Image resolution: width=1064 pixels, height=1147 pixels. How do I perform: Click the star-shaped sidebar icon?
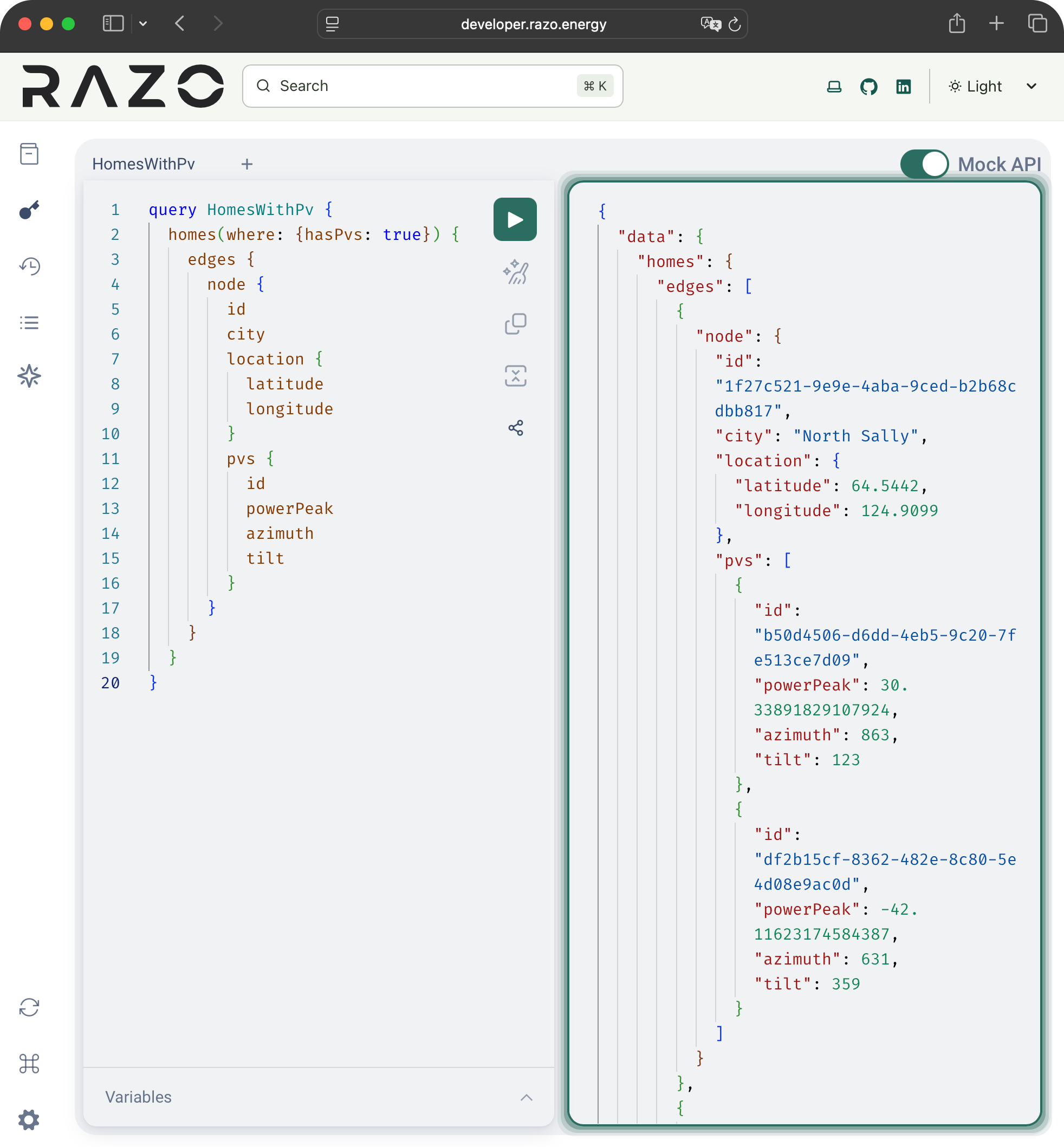[x=29, y=376]
